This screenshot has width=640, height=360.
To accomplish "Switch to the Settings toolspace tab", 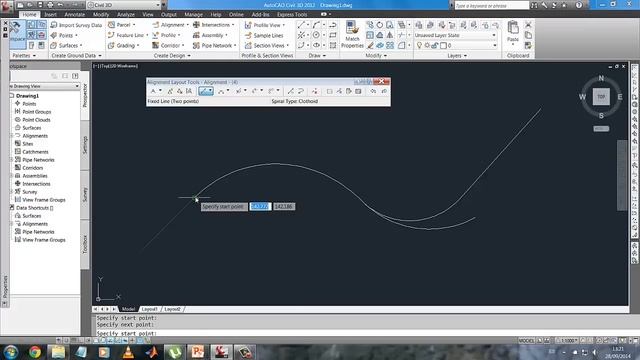I will [85, 145].
